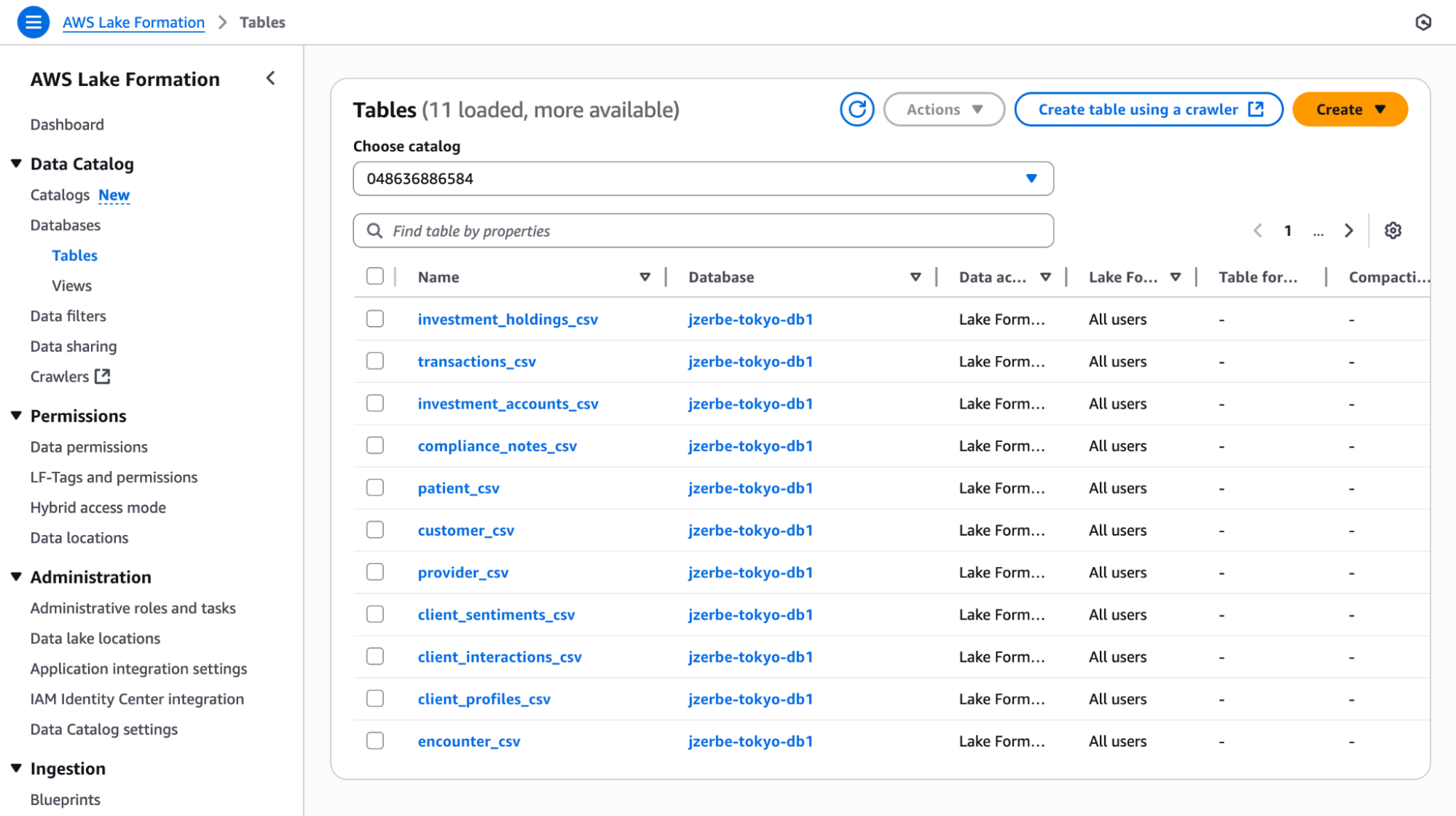
Task: Open the encounter_csv table
Action: pyautogui.click(x=468, y=742)
